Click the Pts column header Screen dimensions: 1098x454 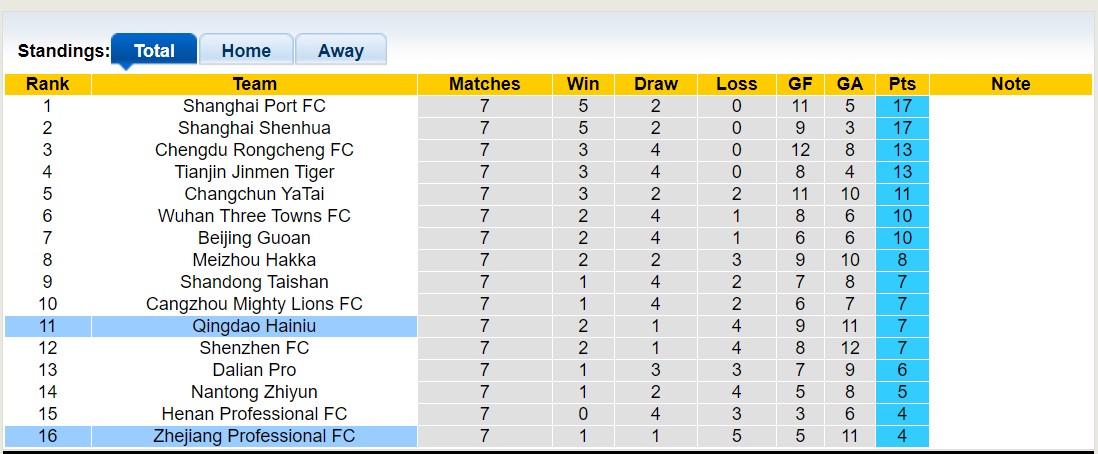pos(901,84)
